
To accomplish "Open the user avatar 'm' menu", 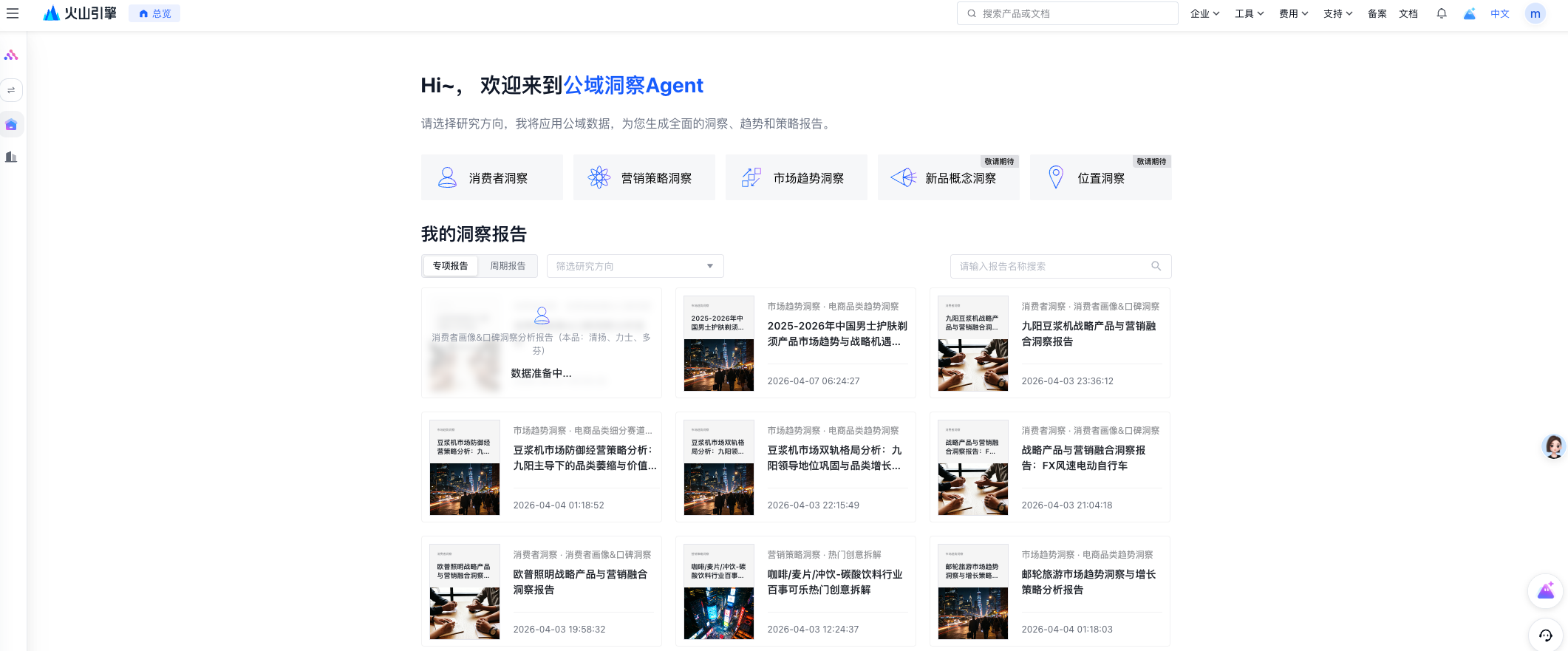I will click(x=1535, y=13).
